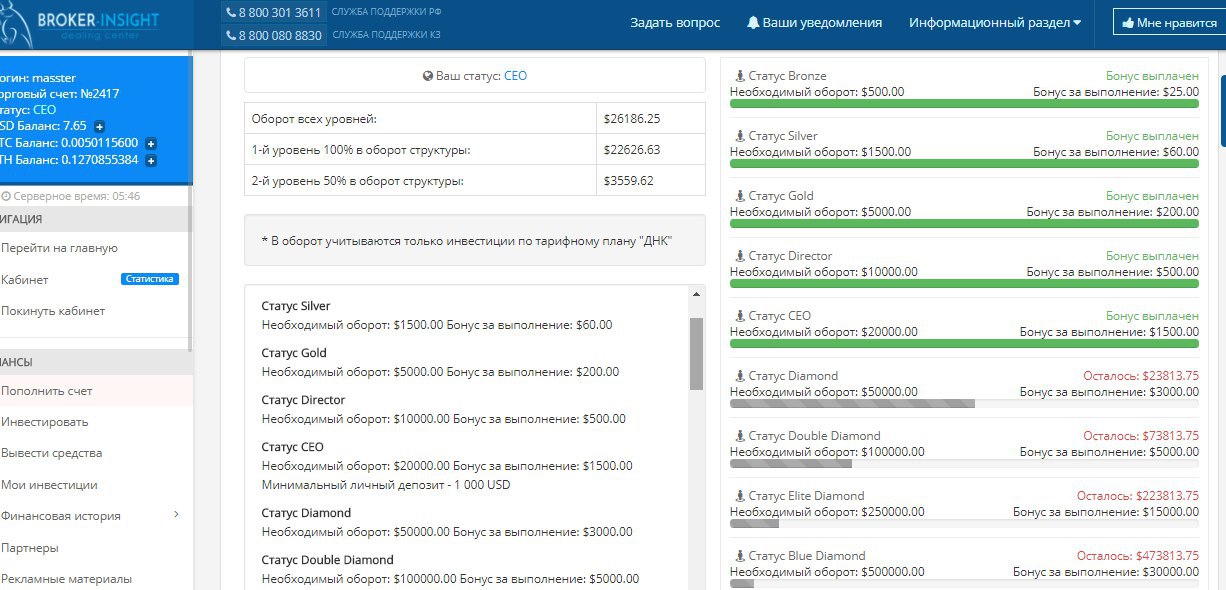
Task: Click the Broker-Insight logo
Action: coord(80,24)
